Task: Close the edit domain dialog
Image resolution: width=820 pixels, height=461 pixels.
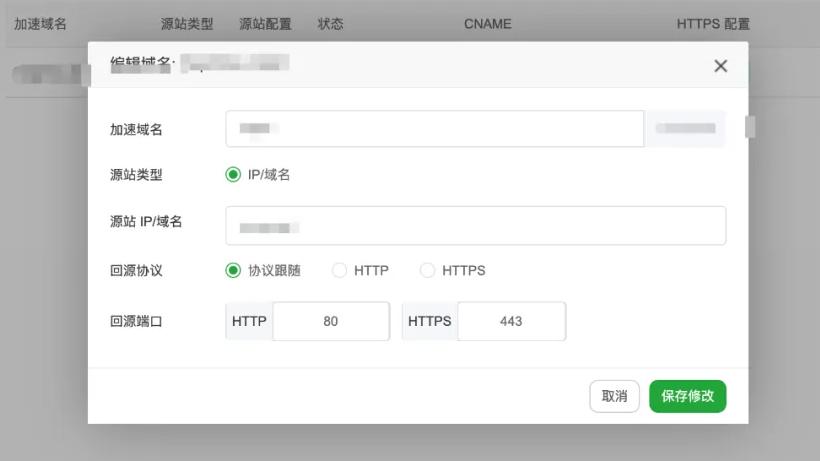Action: 721,66
